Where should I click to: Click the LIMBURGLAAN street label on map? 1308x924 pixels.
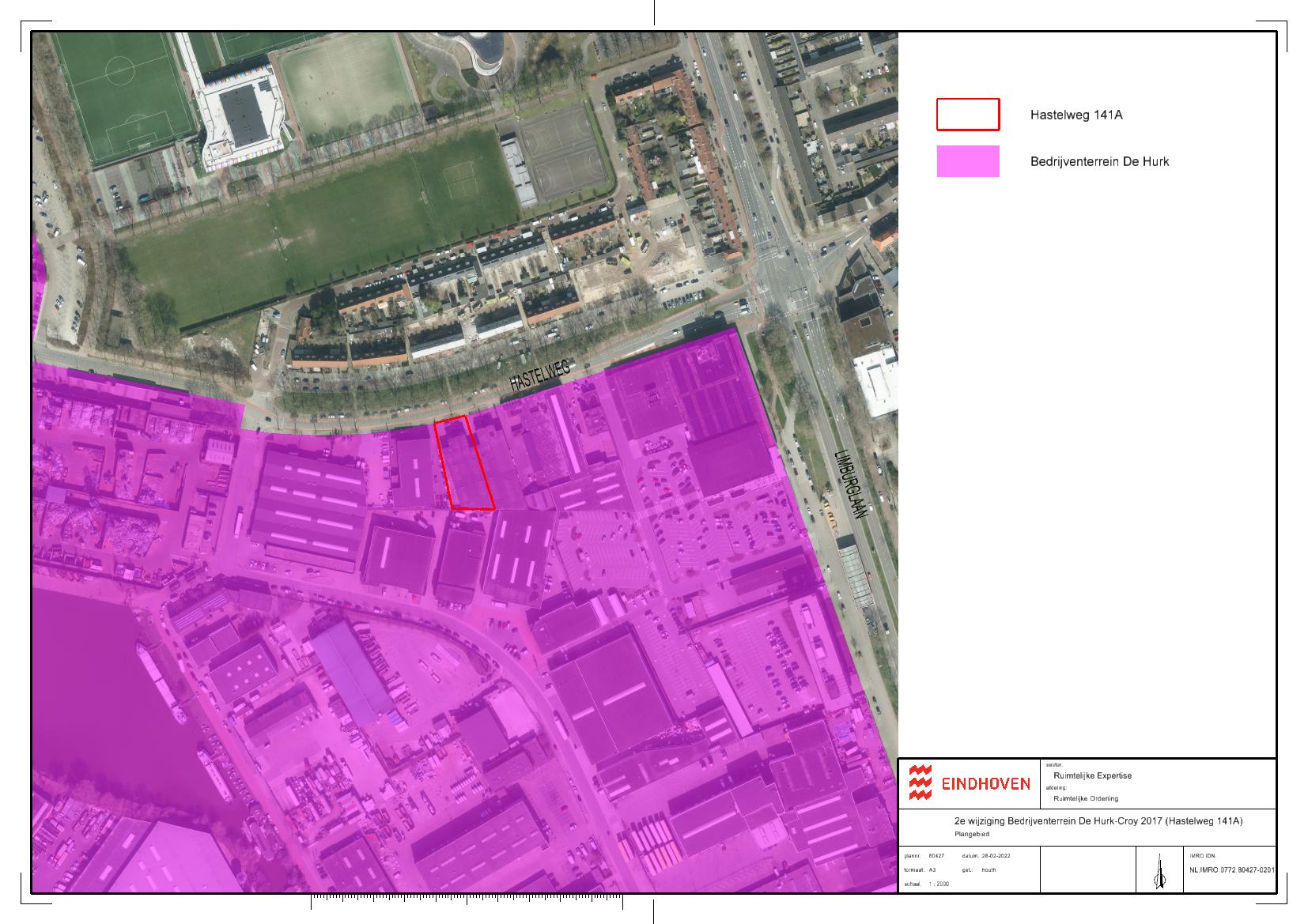(851, 485)
